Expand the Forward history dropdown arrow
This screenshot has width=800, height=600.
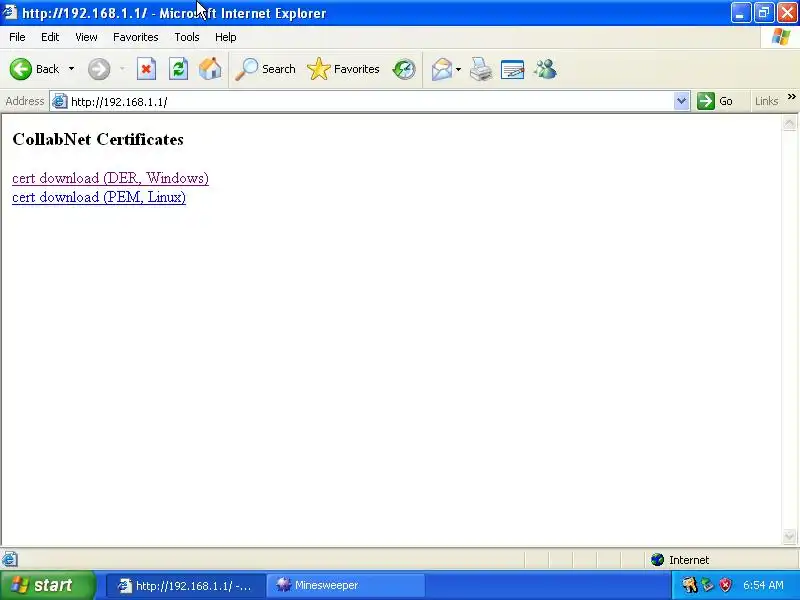(122, 69)
